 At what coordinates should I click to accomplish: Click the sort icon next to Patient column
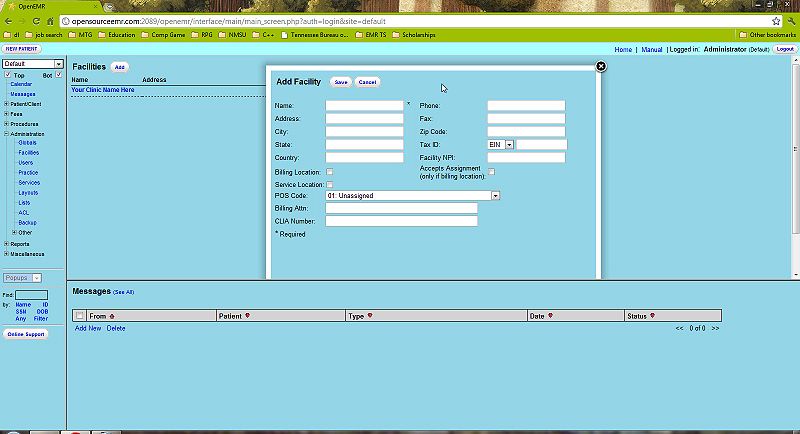[x=247, y=316]
